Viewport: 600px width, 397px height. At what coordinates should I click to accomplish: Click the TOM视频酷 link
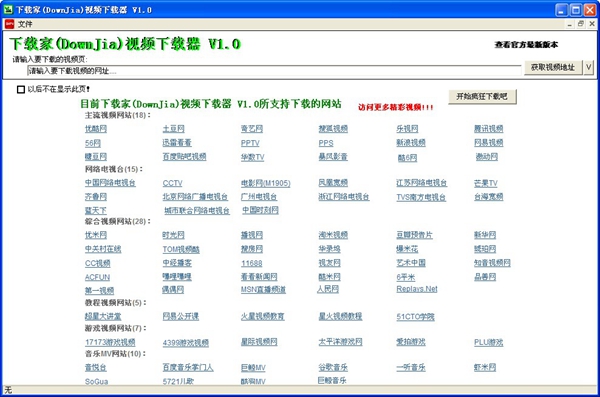pyautogui.click(x=181, y=250)
